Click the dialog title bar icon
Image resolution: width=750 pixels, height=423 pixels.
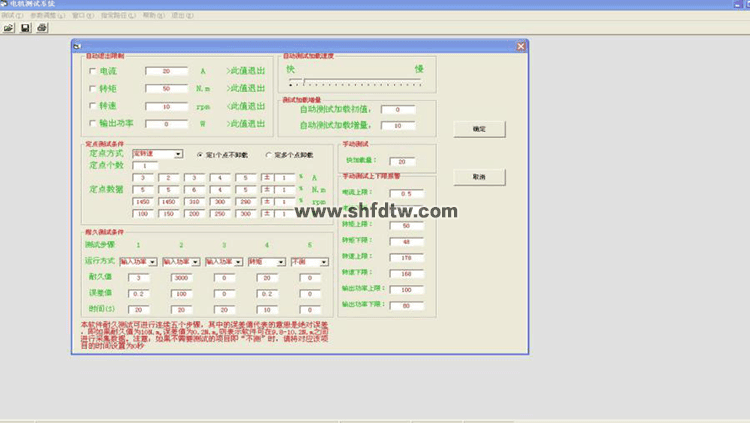point(77,46)
